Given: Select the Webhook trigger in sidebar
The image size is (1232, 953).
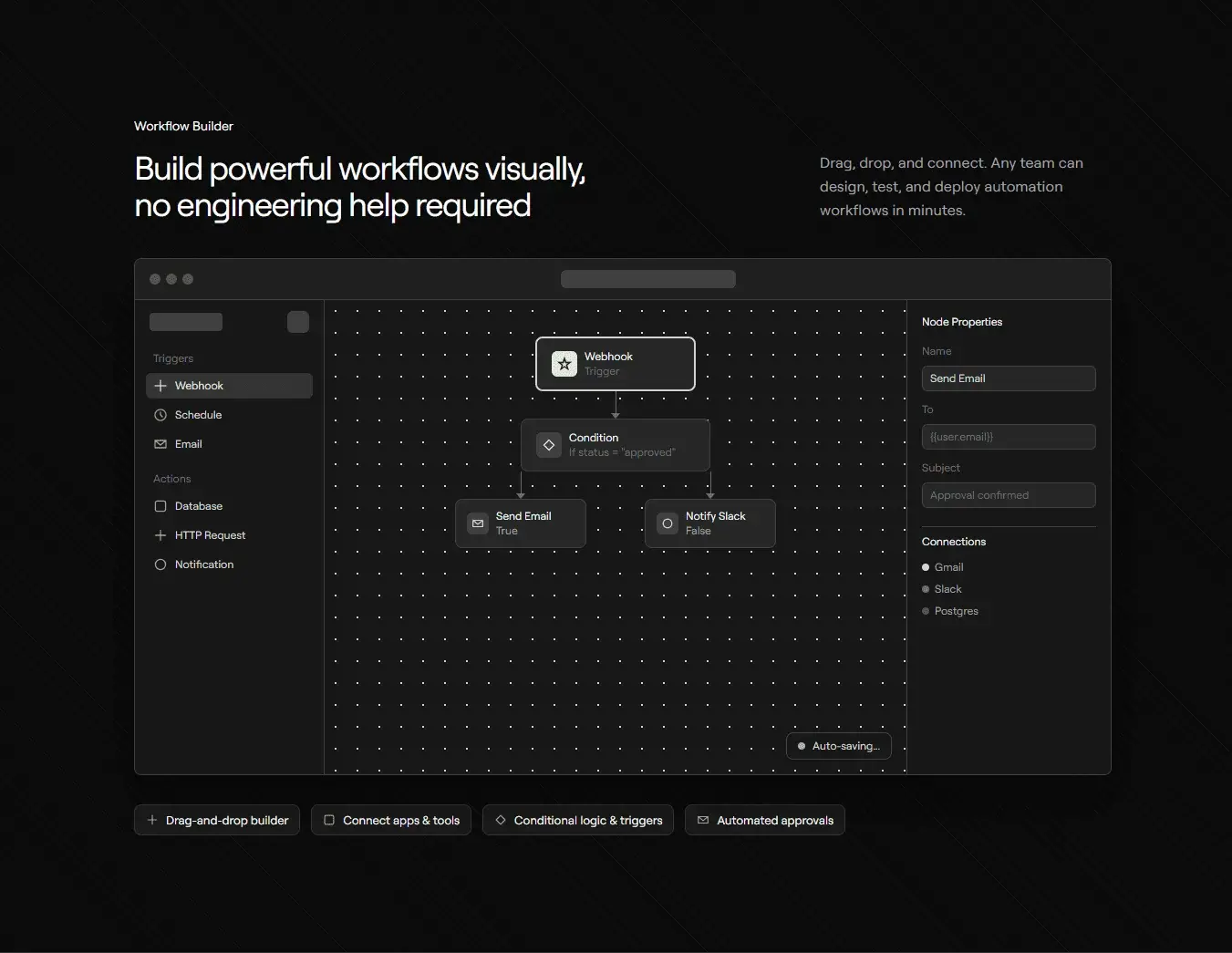Looking at the screenshot, I should 229,386.
